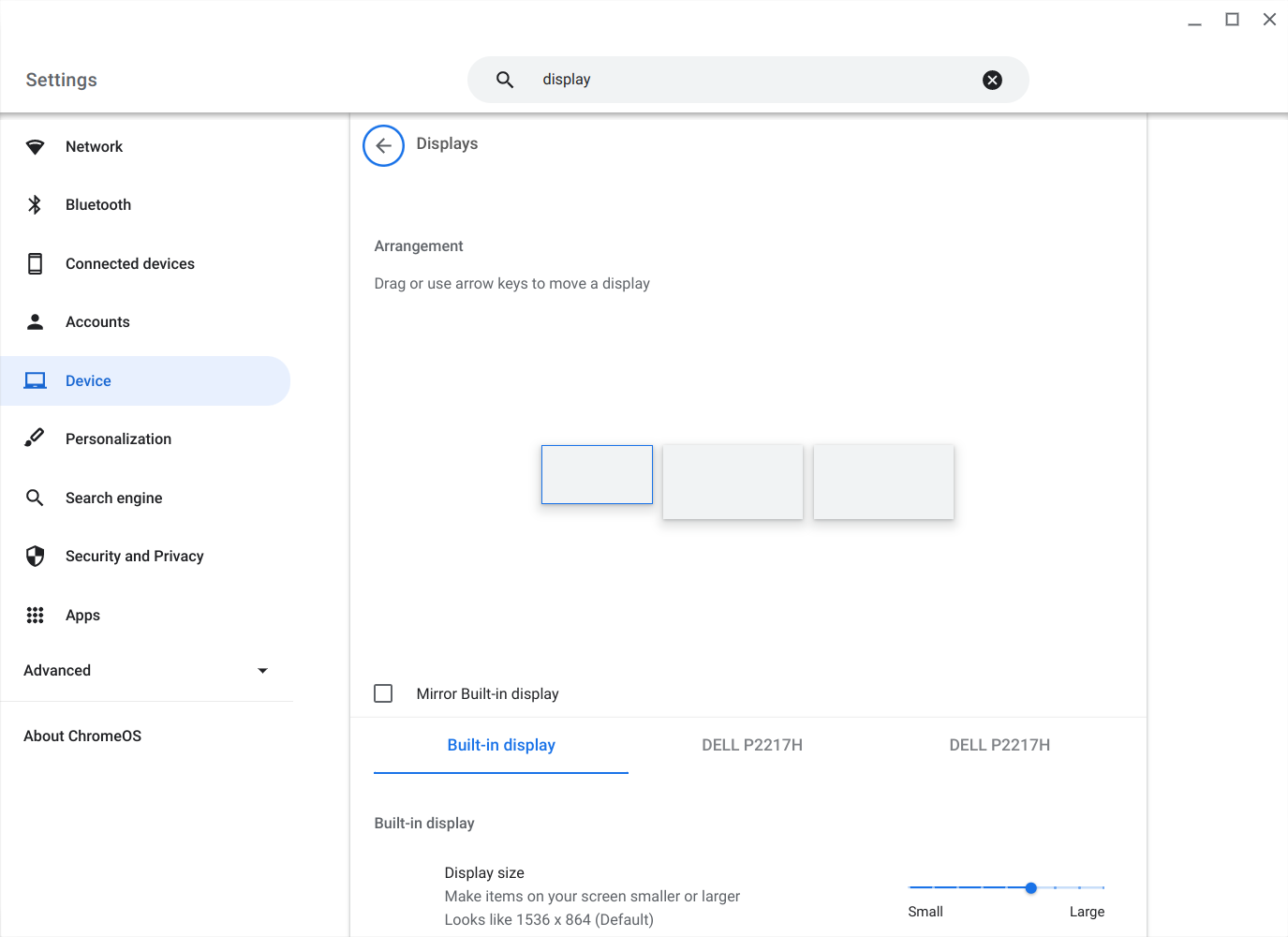Clear the search text with the X icon
This screenshot has height=937, width=1288.
point(992,81)
